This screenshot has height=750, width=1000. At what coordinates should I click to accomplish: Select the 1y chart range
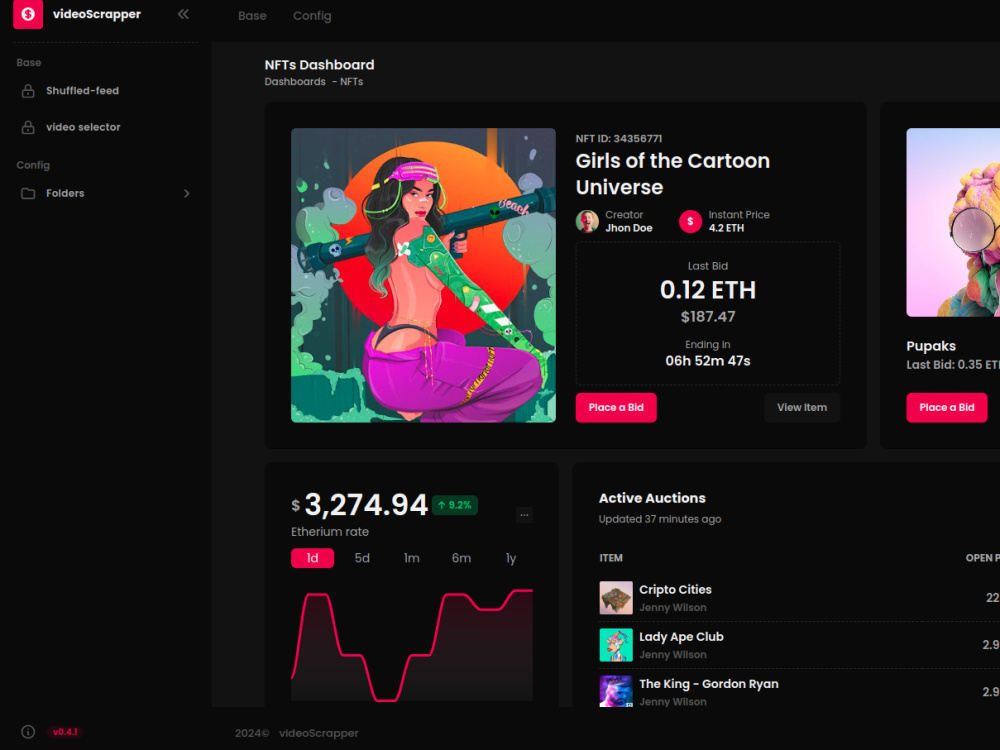tap(511, 558)
